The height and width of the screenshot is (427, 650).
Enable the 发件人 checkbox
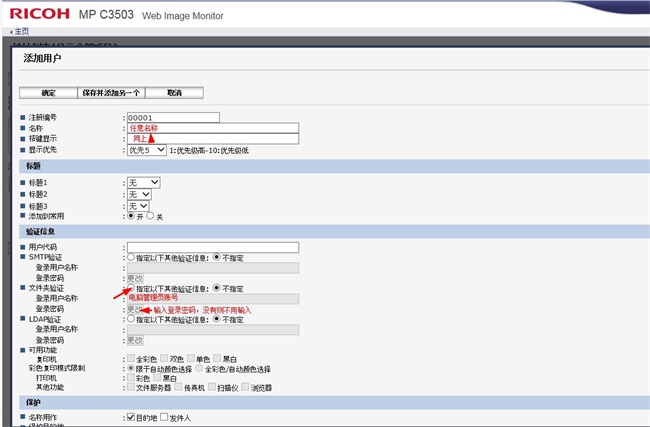point(165,416)
